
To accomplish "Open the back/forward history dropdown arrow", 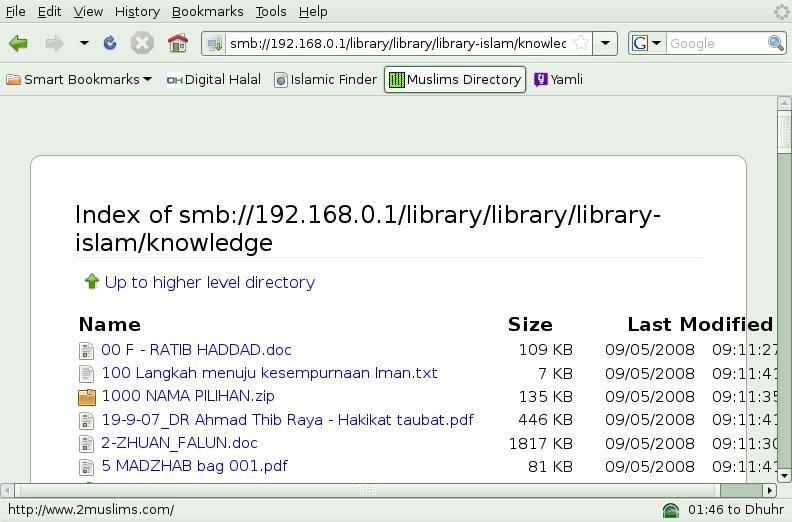I will 84,43.
